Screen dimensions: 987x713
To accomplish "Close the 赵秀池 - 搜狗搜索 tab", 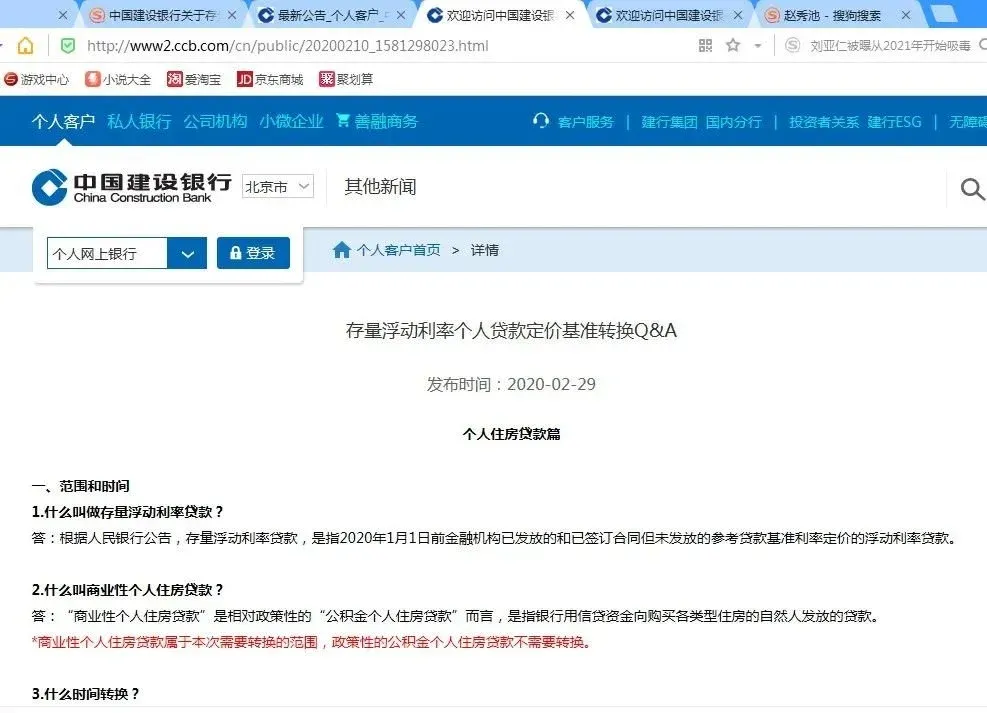I will click(906, 15).
